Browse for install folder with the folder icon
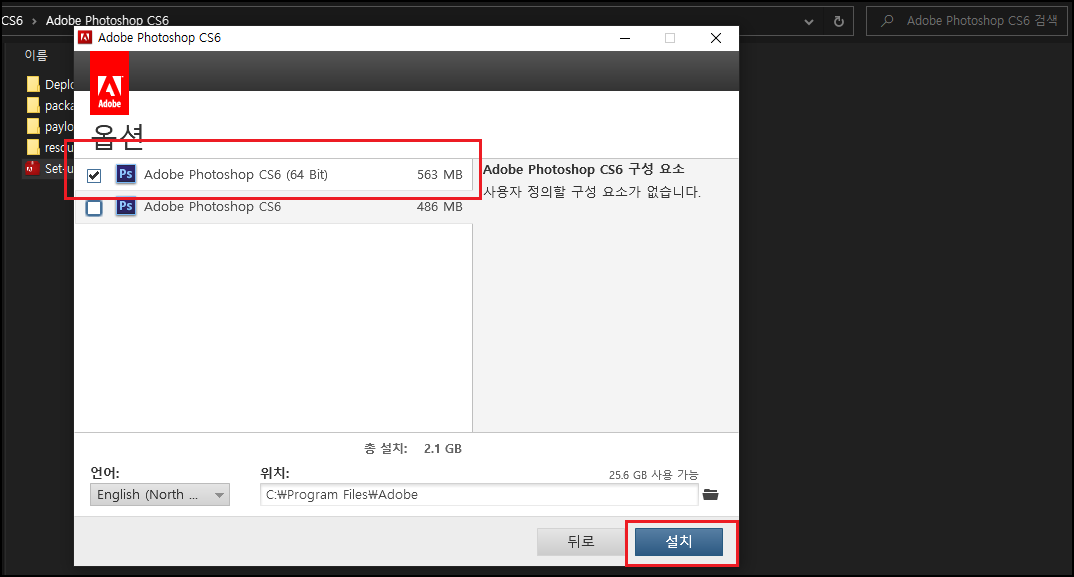This screenshot has width=1074, height=577. point(710,495)
